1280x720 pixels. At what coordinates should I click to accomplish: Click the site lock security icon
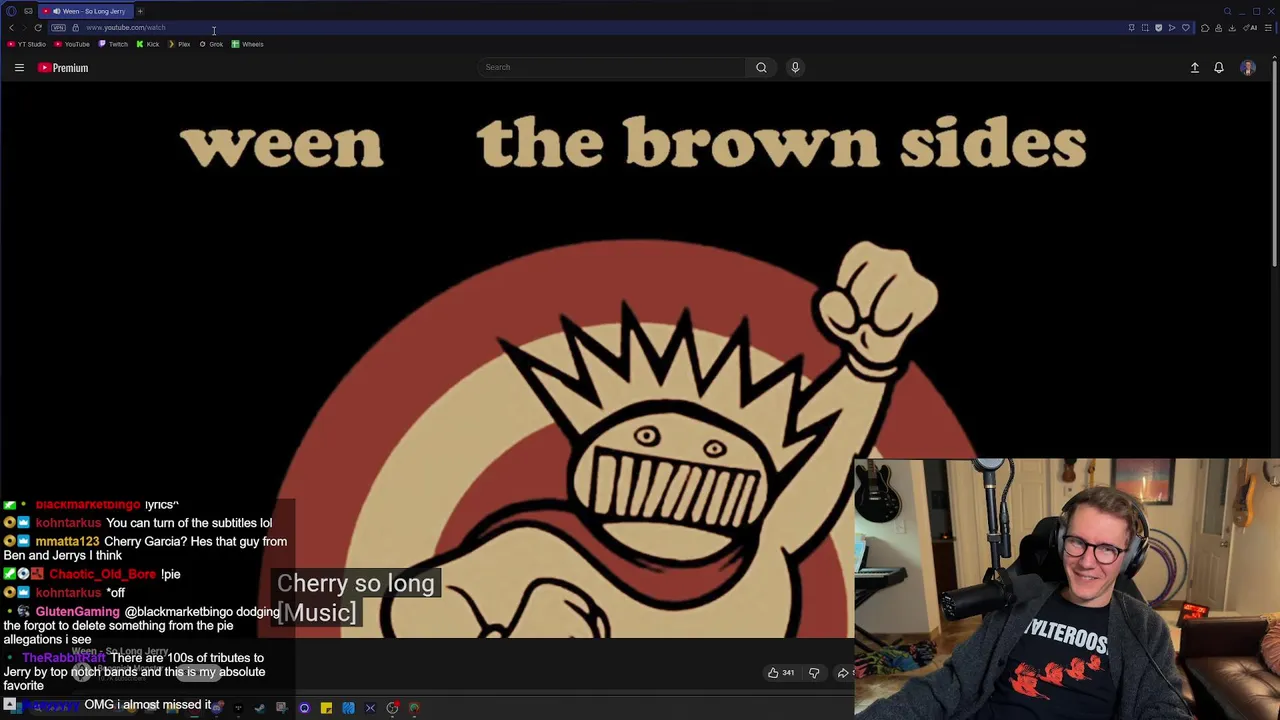75,28
